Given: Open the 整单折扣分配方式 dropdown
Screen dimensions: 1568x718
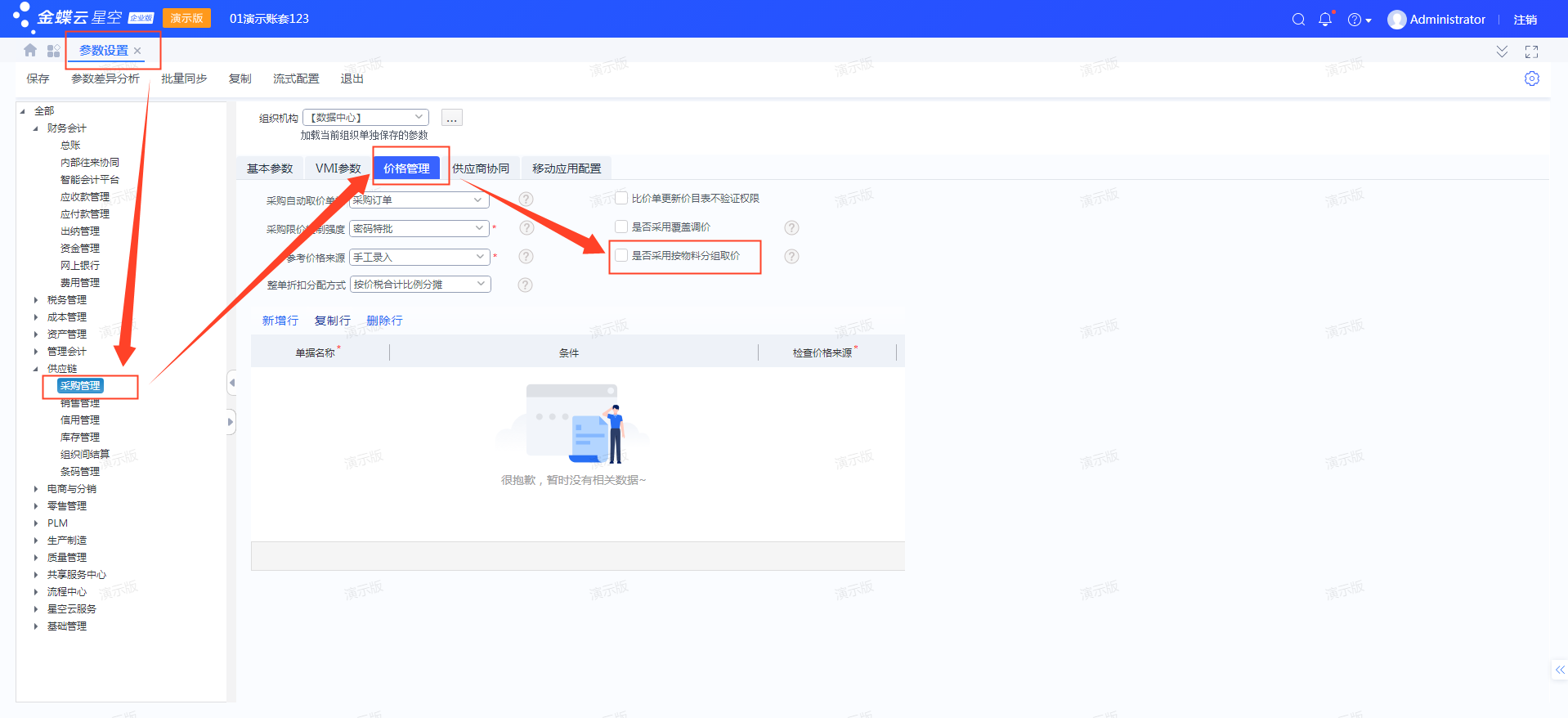Looking at the screenshot, I should click(481, 284).
